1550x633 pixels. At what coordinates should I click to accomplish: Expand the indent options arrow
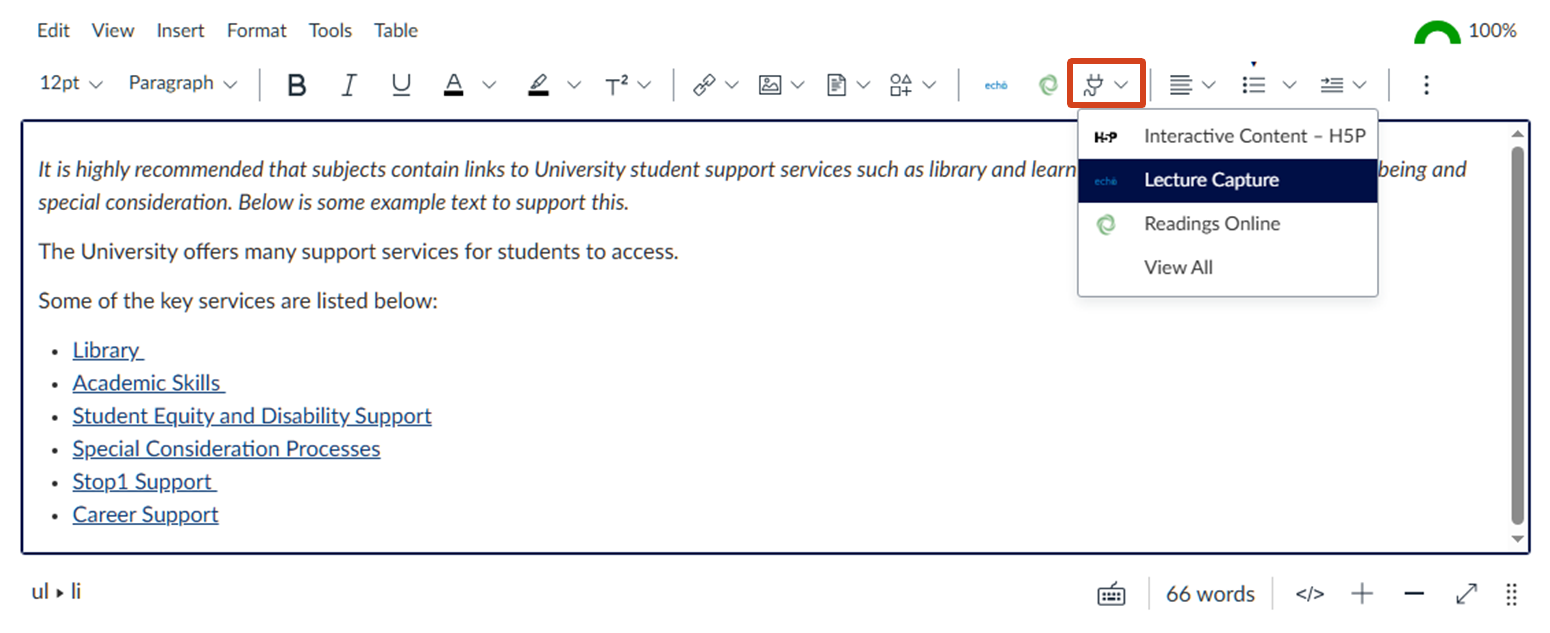pyautogui.click(x=1358, y=85)
